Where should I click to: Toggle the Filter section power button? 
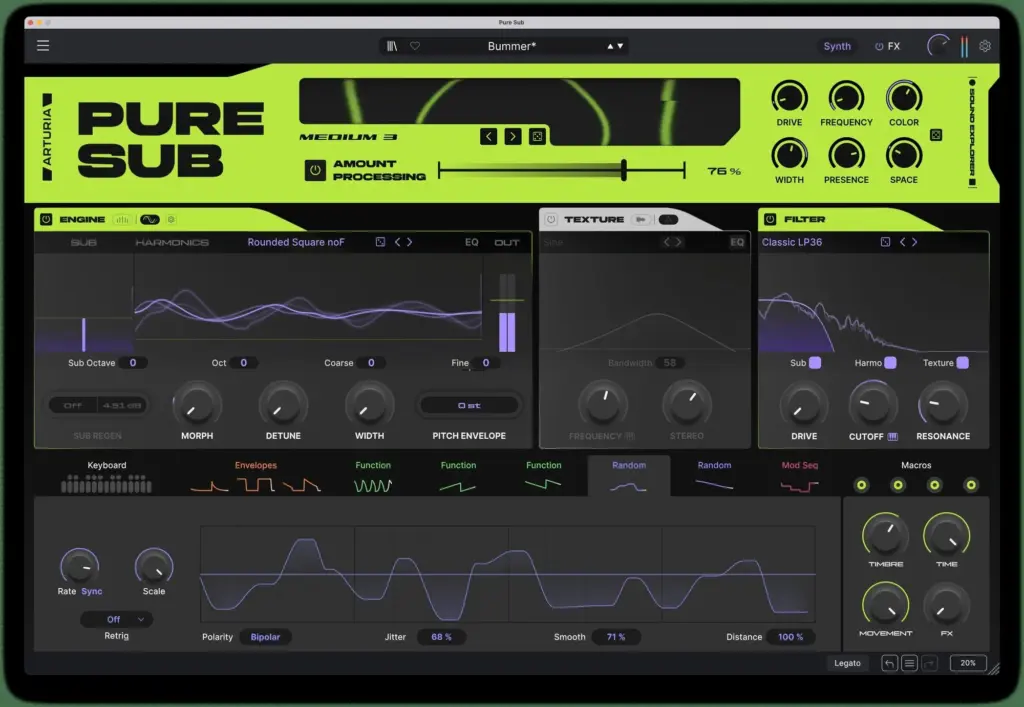(770, 219)
